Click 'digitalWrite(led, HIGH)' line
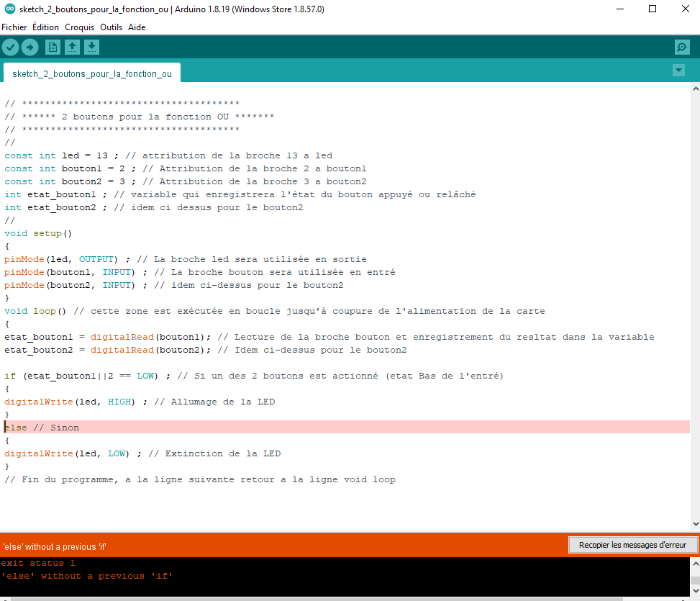700x601 pixels. point(140,401)
